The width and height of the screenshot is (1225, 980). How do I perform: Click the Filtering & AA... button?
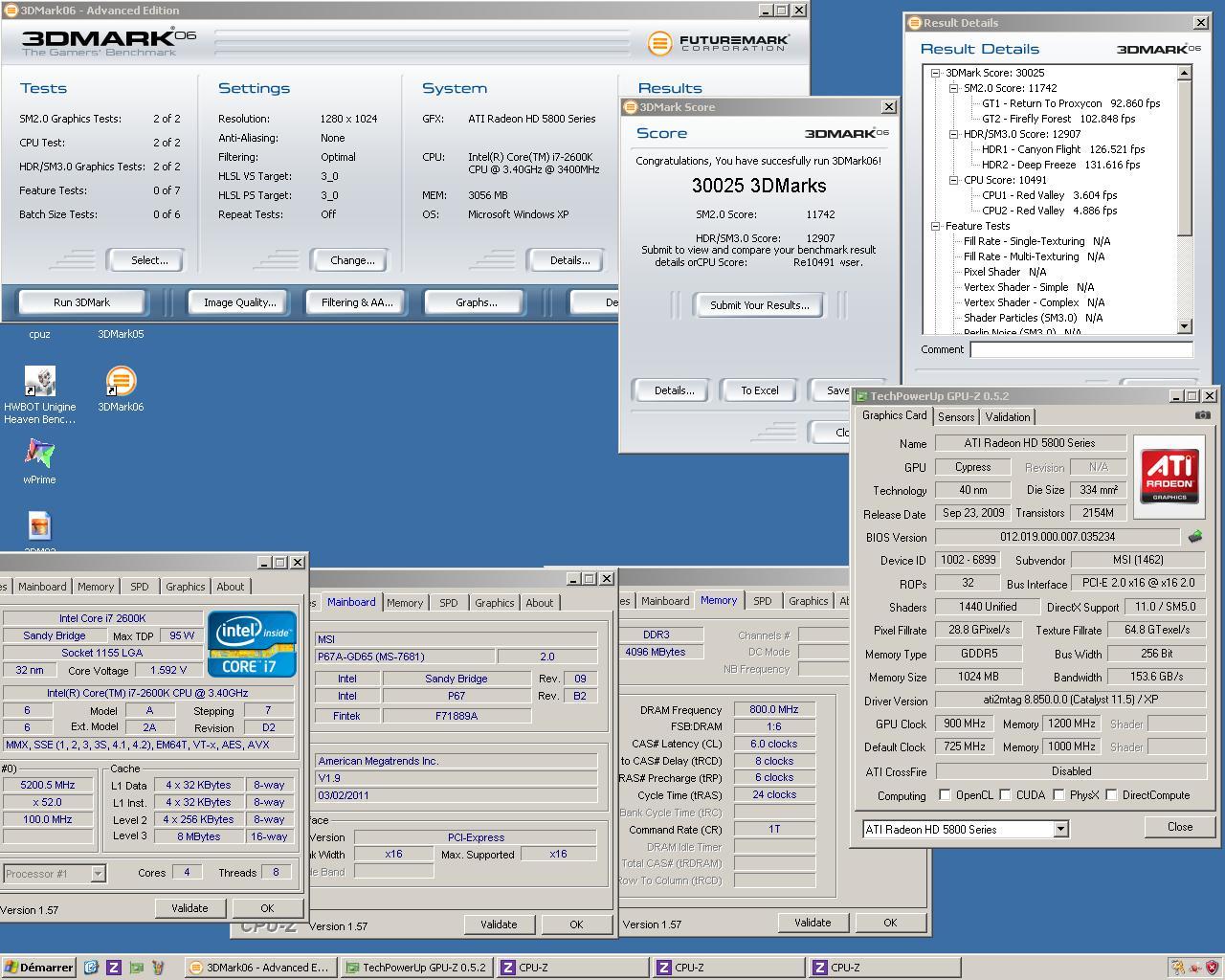(x=357, y=302)
